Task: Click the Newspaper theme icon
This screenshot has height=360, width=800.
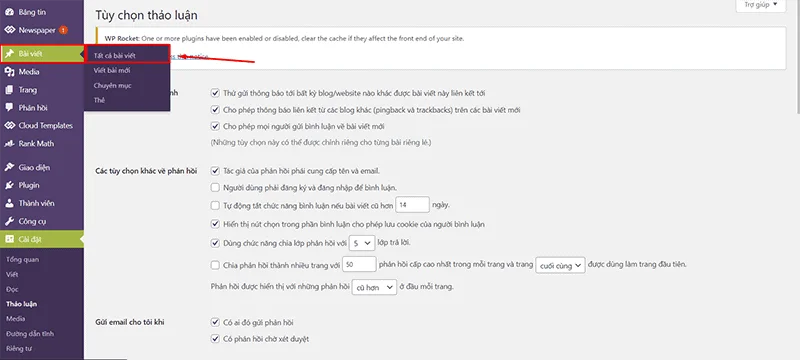Action: pyautogui.click(x=9, y=30)
